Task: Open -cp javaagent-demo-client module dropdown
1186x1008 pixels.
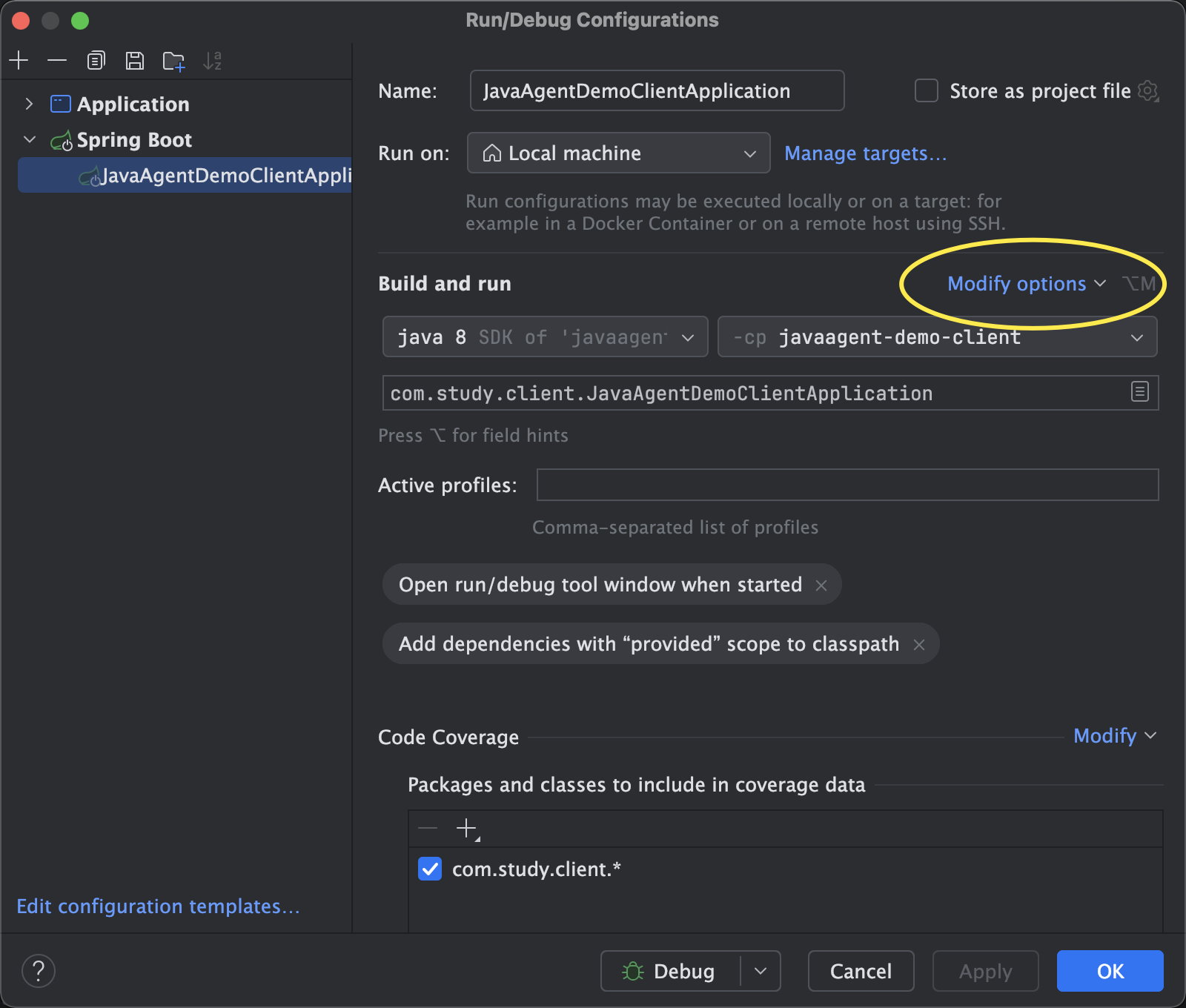Action: tap(937, 337)
